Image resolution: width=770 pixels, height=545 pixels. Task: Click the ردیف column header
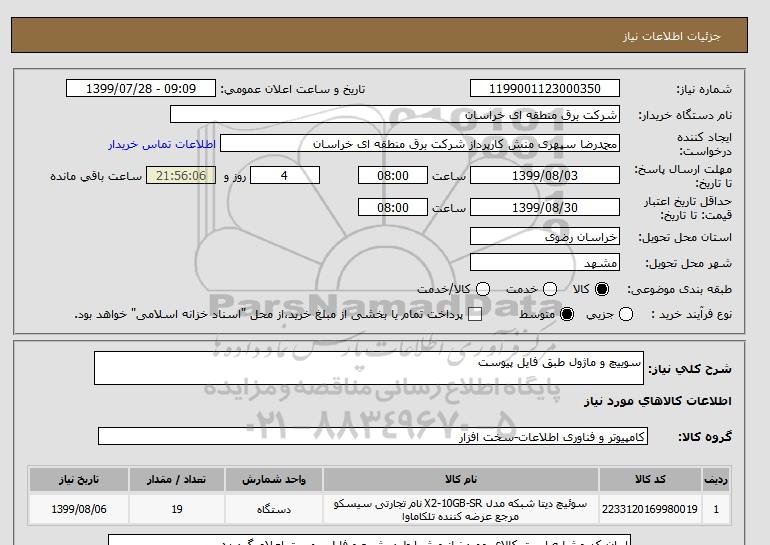[x=716, y=480]
